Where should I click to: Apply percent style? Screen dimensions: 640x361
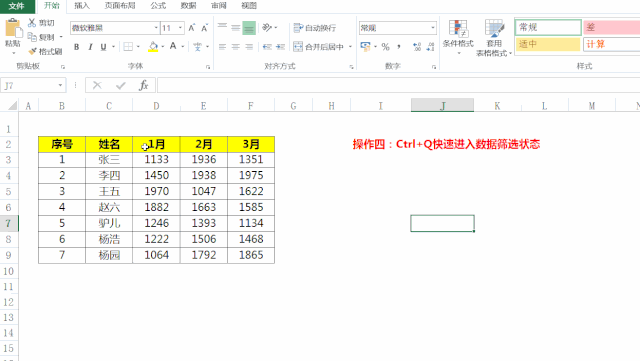385,47
